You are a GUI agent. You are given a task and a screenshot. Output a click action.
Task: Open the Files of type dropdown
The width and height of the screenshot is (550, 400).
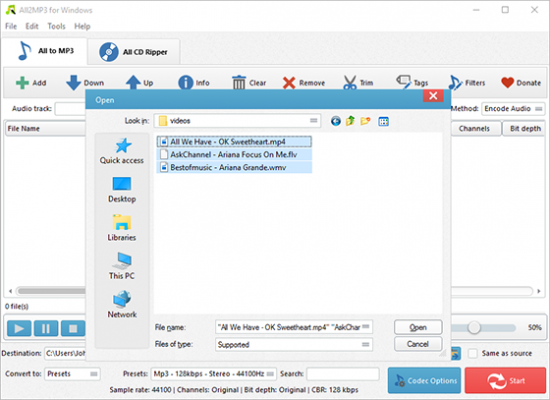(x=365, y=345)
